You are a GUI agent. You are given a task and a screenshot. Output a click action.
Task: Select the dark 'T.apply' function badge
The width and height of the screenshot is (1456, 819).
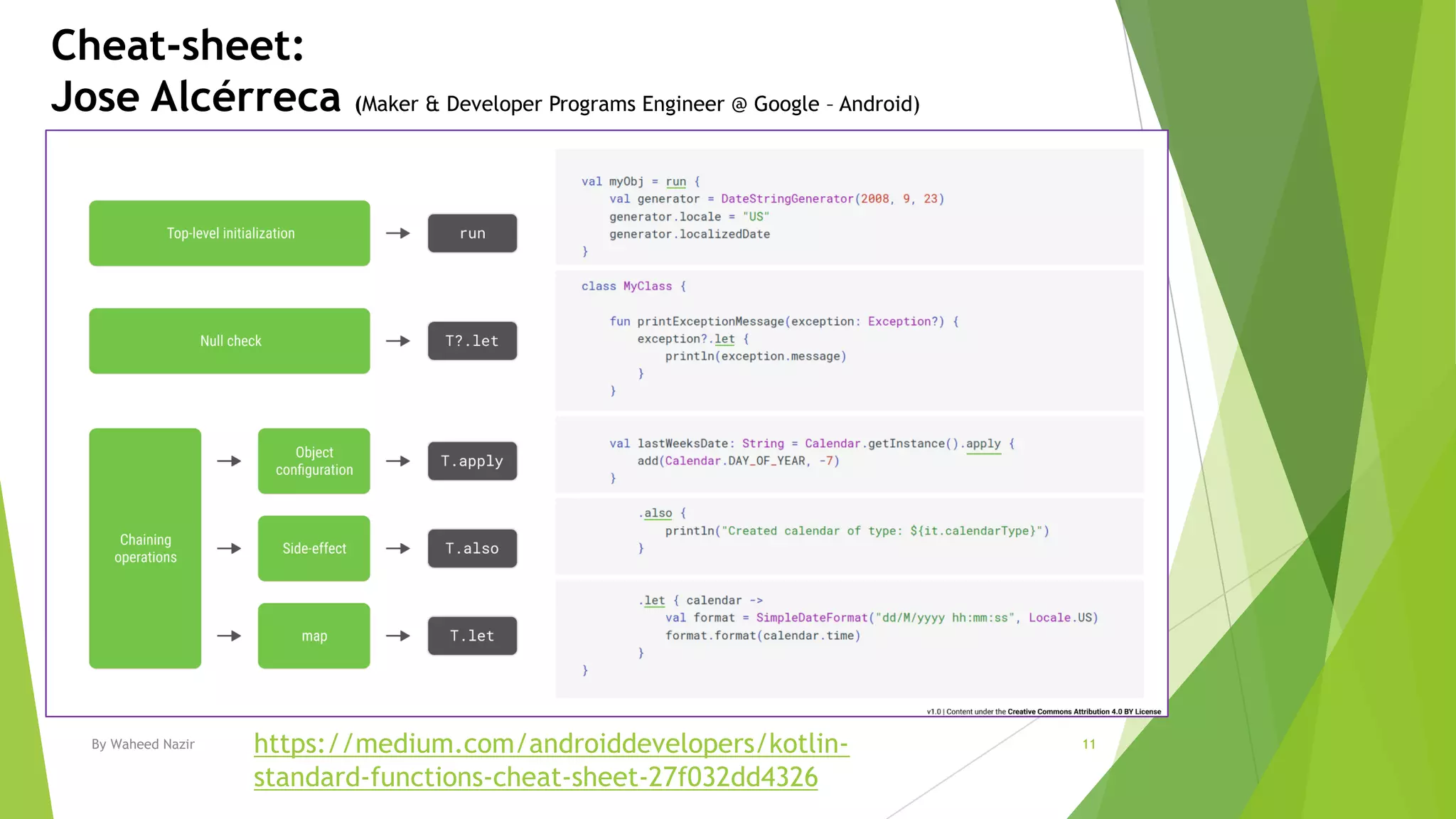coord(472,461)
